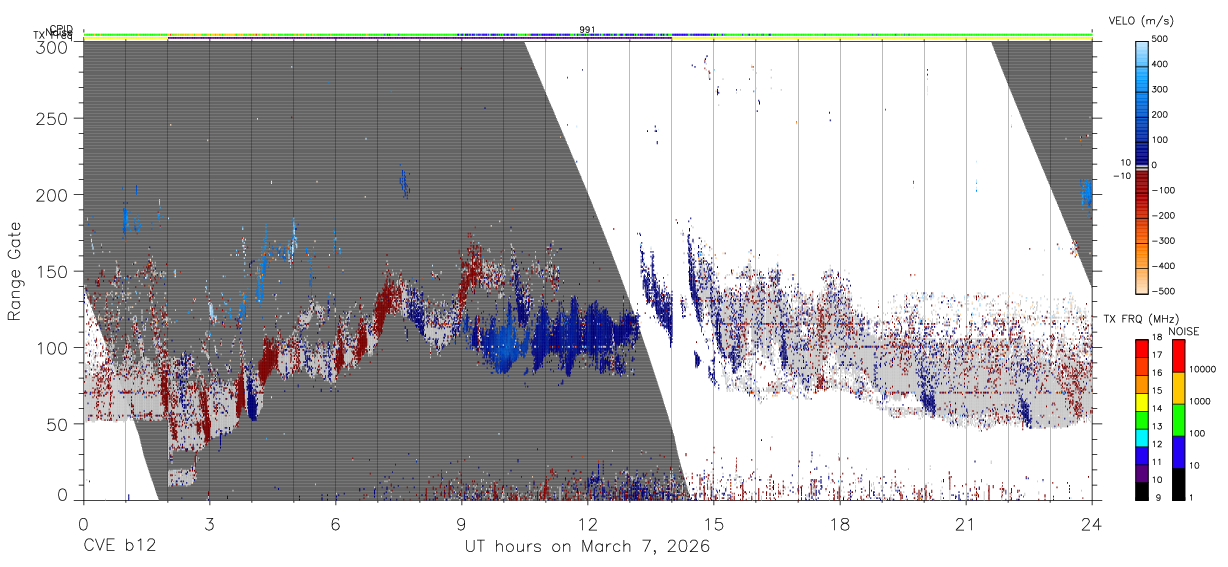Click the red swatch in NOISE legend
1228x567 pixels.
coord(1178,356)
